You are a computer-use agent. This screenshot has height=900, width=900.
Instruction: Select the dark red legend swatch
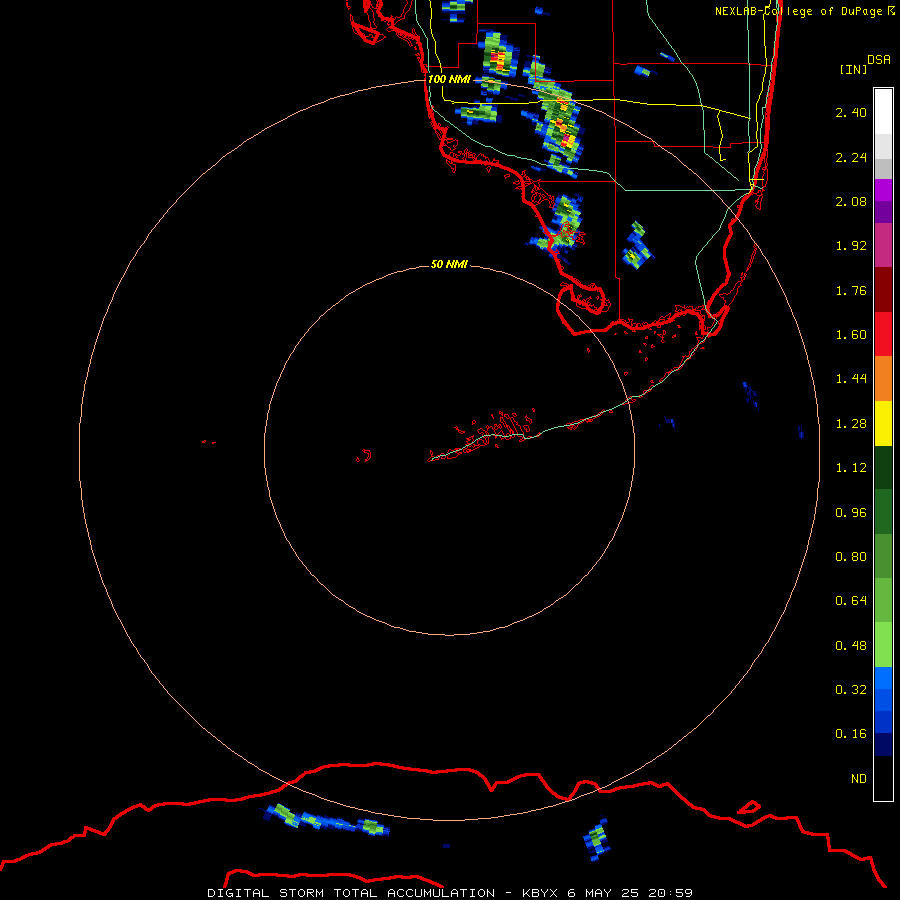(x=883, y=289)
